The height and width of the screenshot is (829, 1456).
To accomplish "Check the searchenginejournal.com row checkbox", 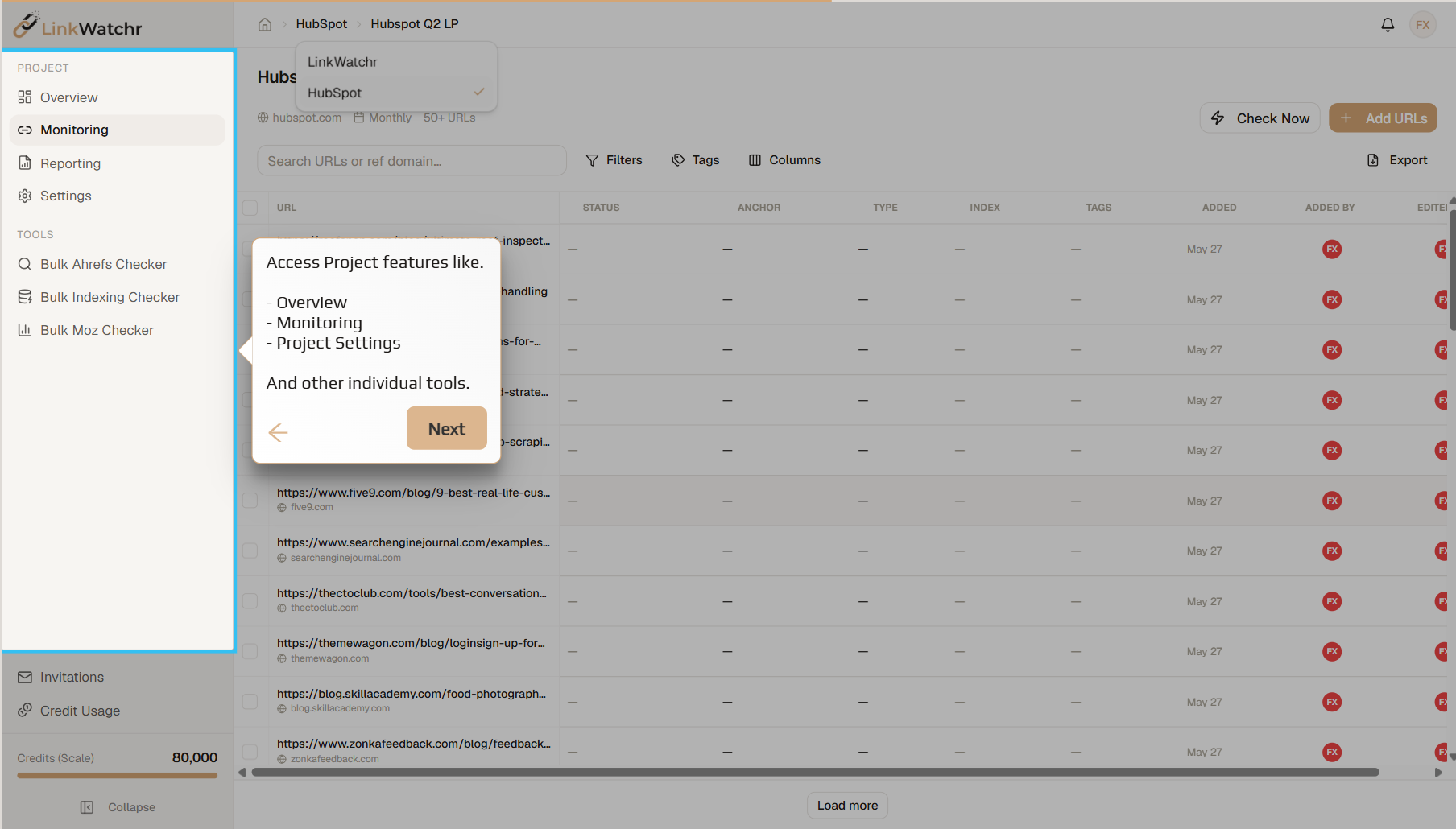I will [250, 551].
